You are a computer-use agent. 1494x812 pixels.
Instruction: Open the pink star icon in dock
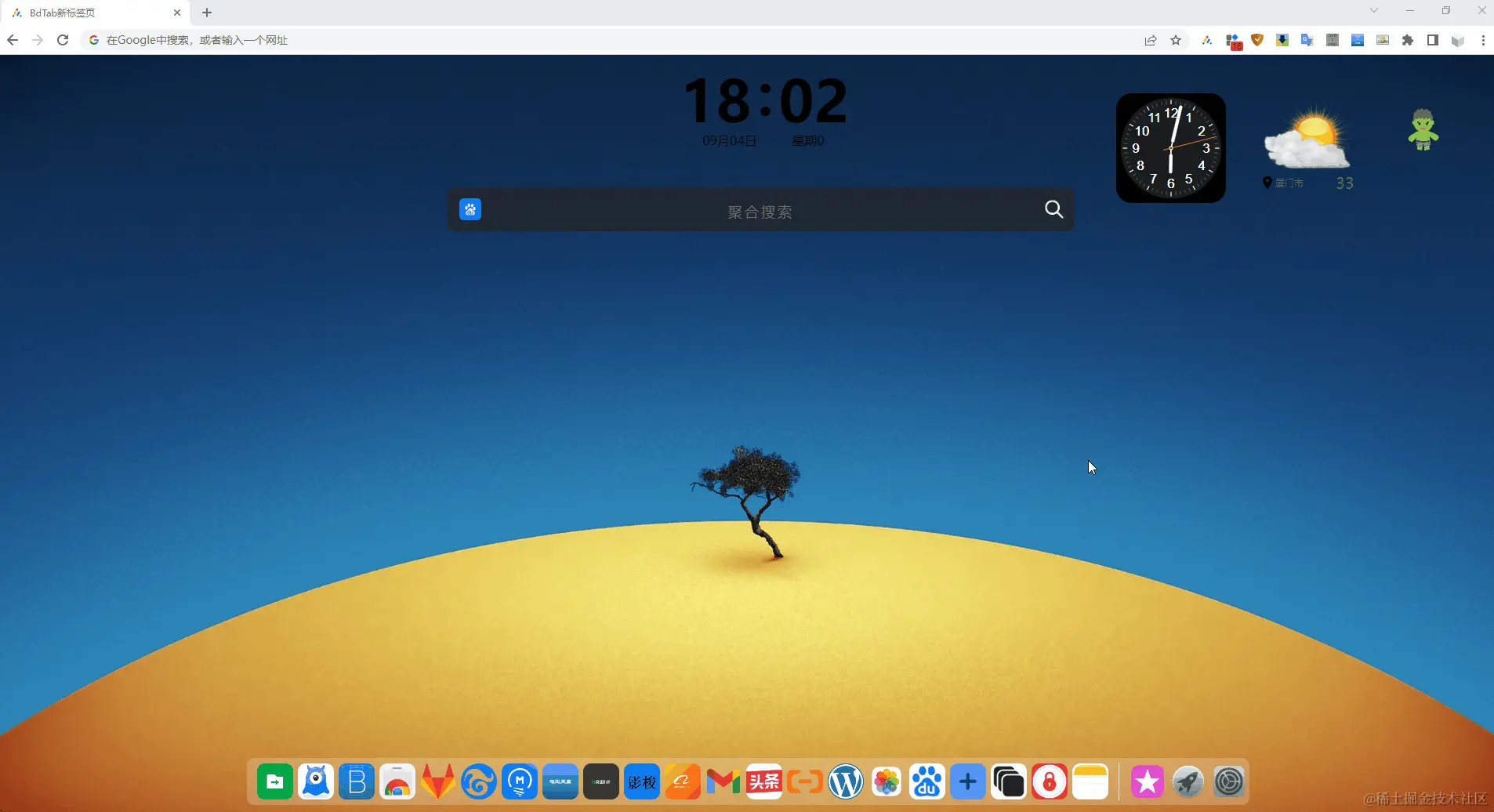tap(1148, 781)
